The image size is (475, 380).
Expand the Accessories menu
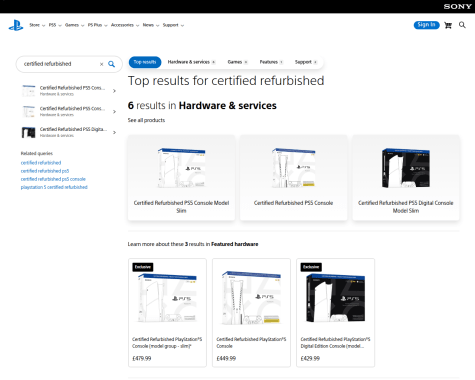(x=125, y=25)
